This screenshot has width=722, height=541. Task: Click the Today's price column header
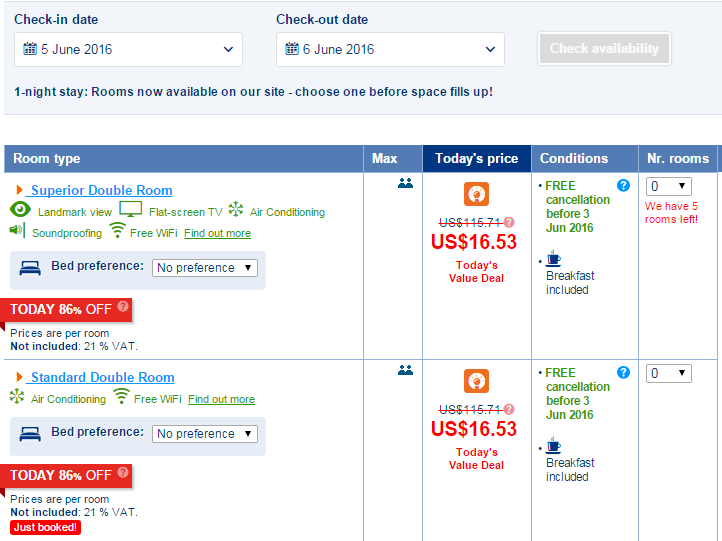click(477, 159)
